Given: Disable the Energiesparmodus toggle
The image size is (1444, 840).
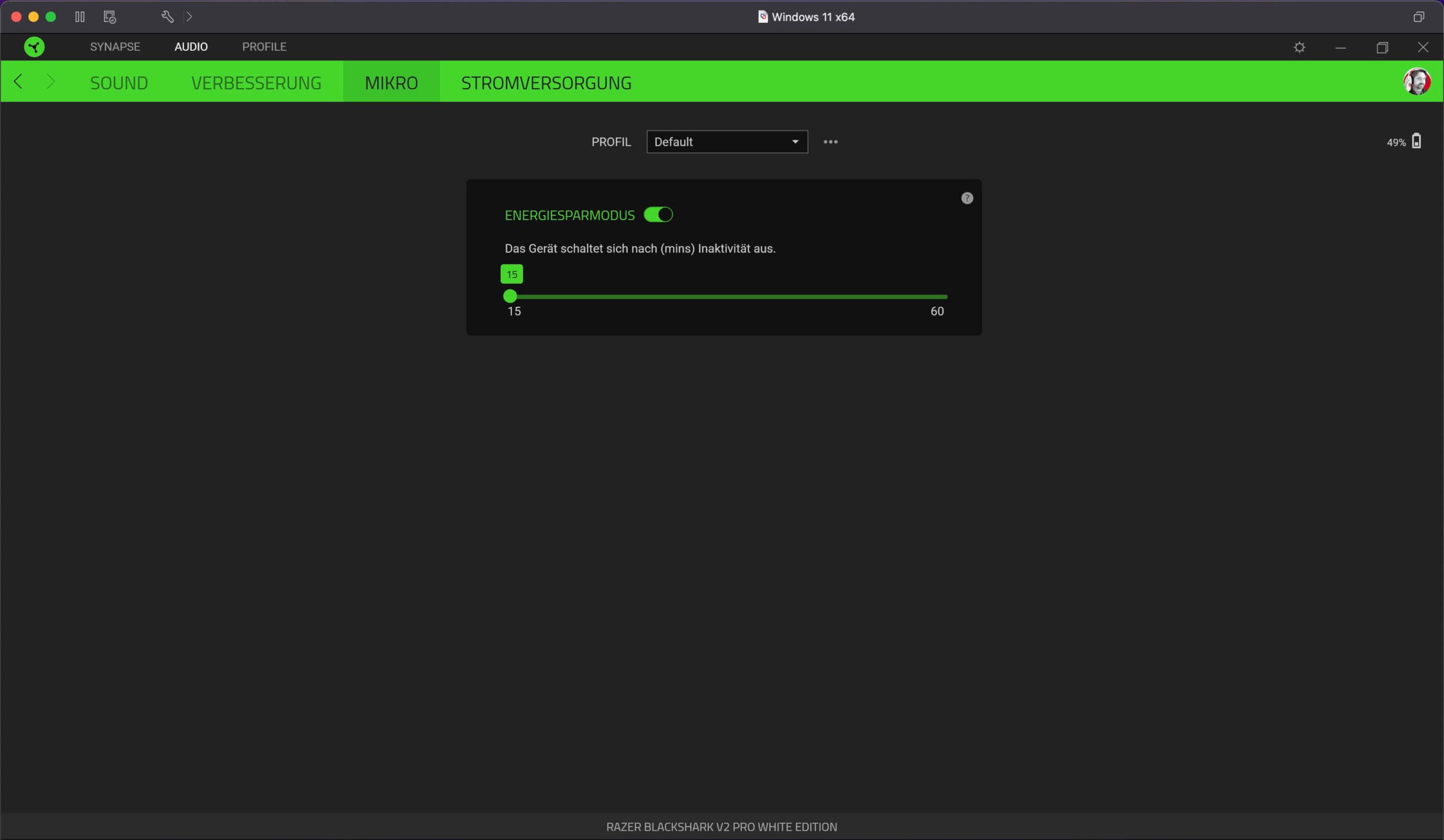Looking at the screenshot, I should (x=658, y=215).
